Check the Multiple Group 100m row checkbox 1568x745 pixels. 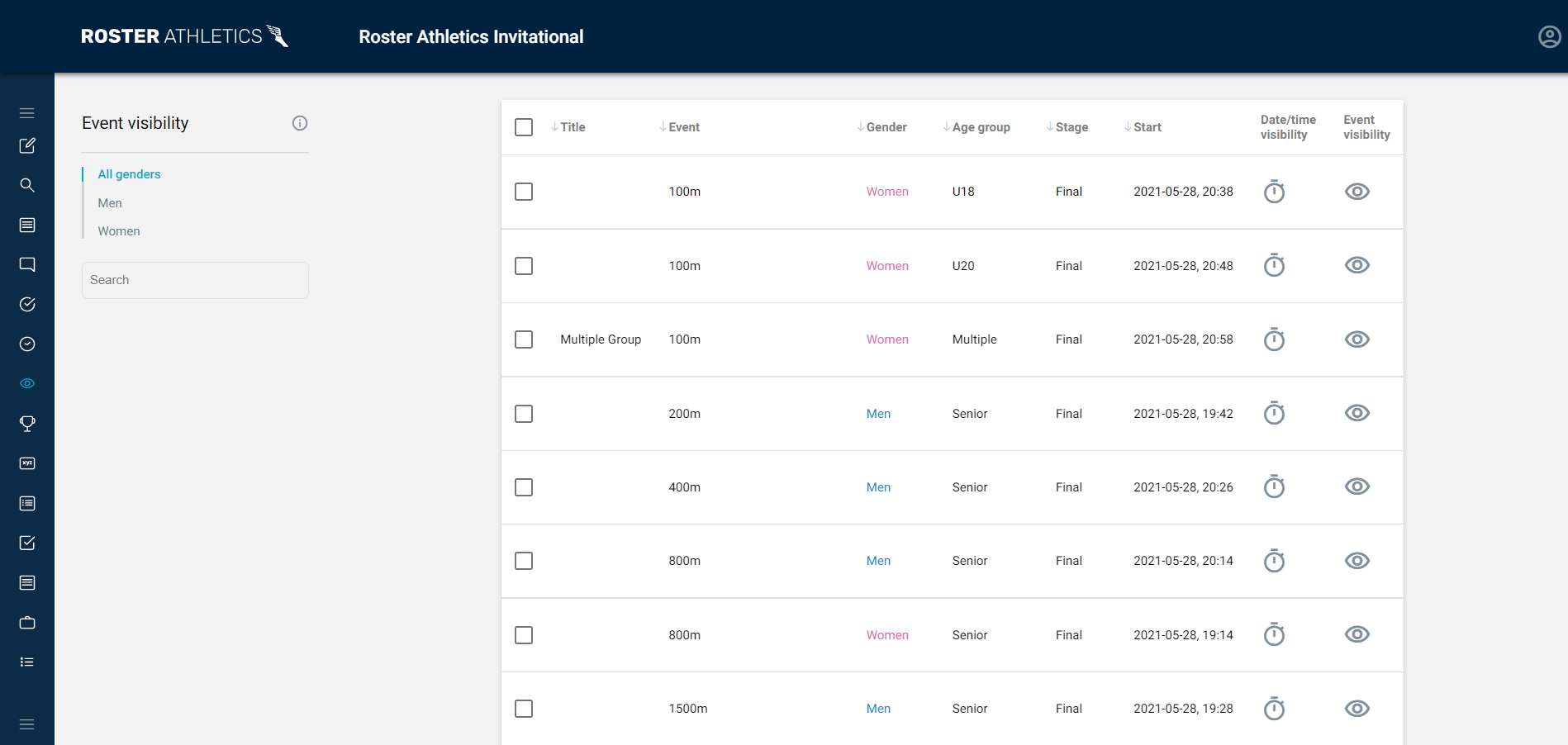click(x=524, y=339)
